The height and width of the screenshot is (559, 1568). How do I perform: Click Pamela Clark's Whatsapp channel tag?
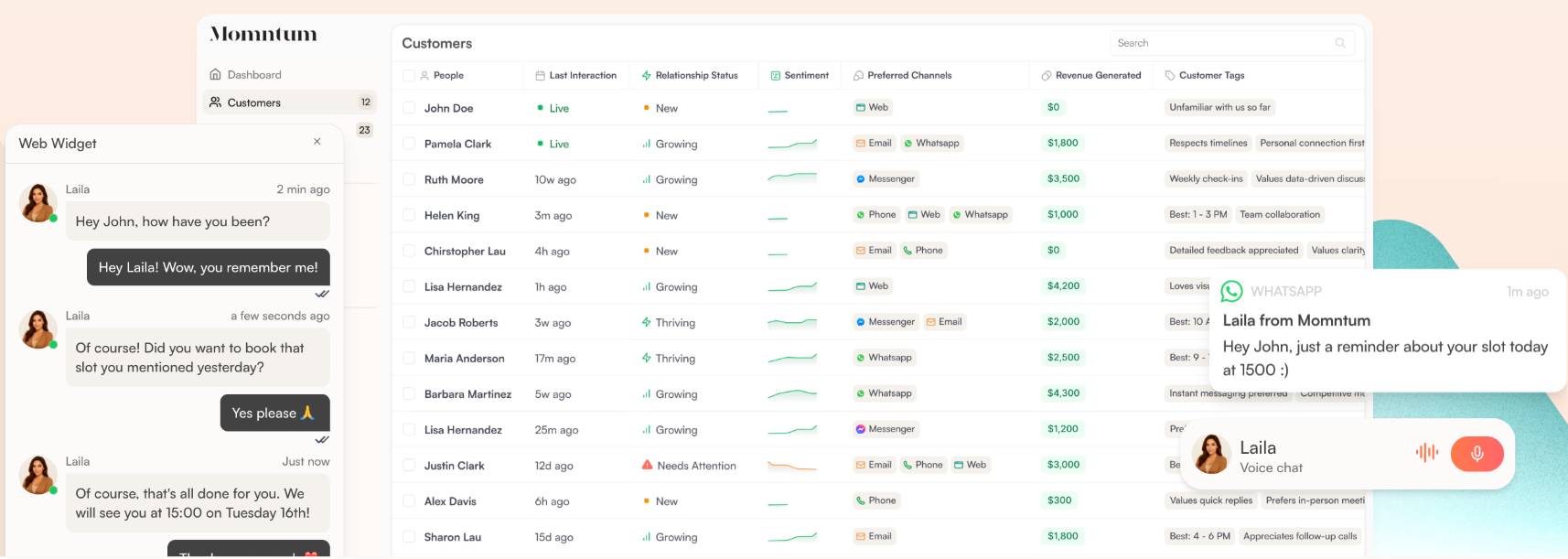click(x=931, y=143)
